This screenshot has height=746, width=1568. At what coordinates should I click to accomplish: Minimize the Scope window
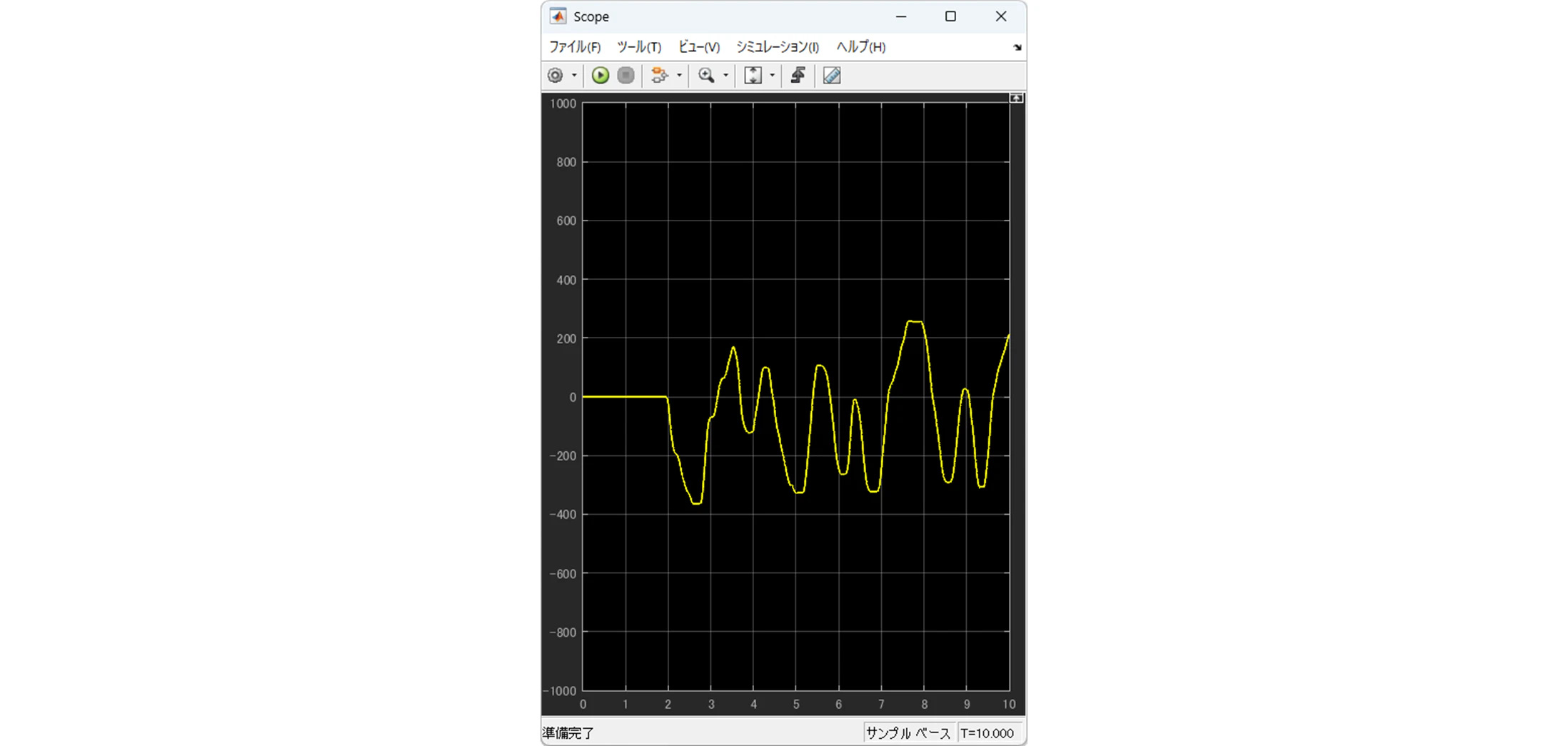coord(901,16)
